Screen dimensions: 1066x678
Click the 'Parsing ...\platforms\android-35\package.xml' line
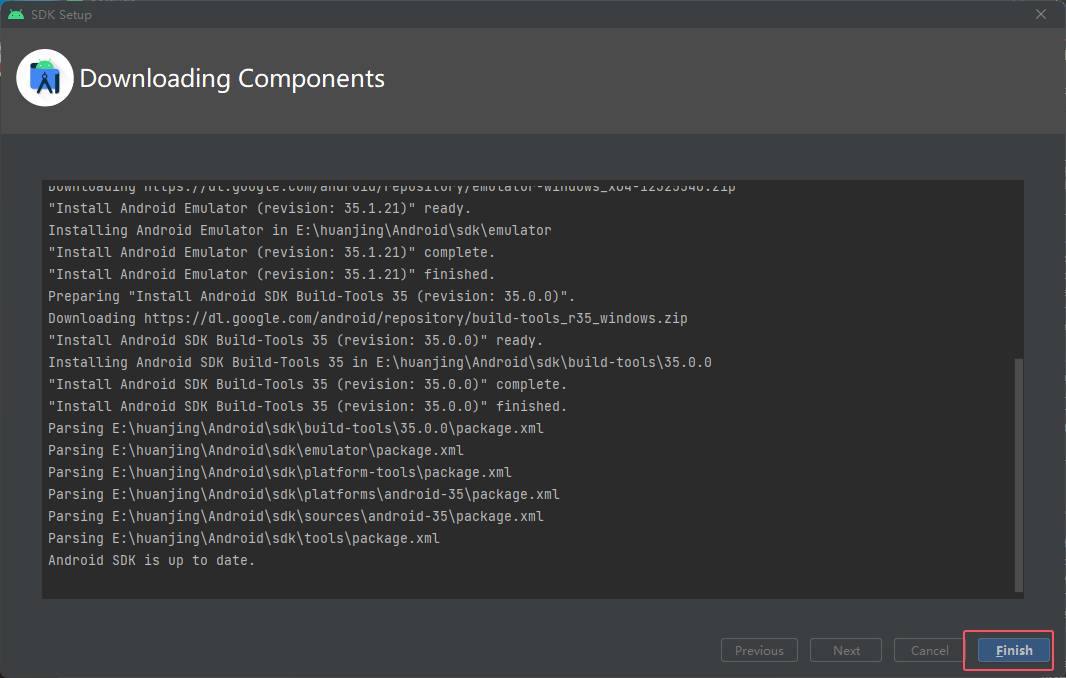click(x=304, y=494)
